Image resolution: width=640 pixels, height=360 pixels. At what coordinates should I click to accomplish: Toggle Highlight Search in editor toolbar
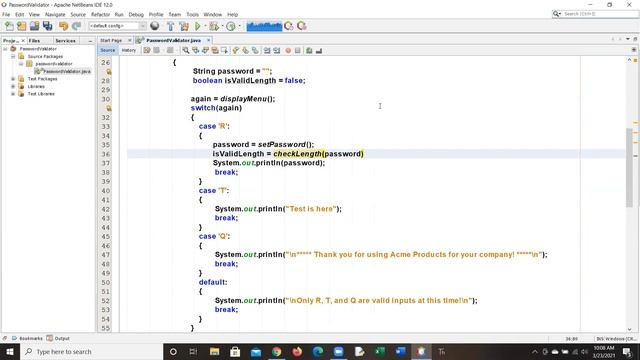215,51
